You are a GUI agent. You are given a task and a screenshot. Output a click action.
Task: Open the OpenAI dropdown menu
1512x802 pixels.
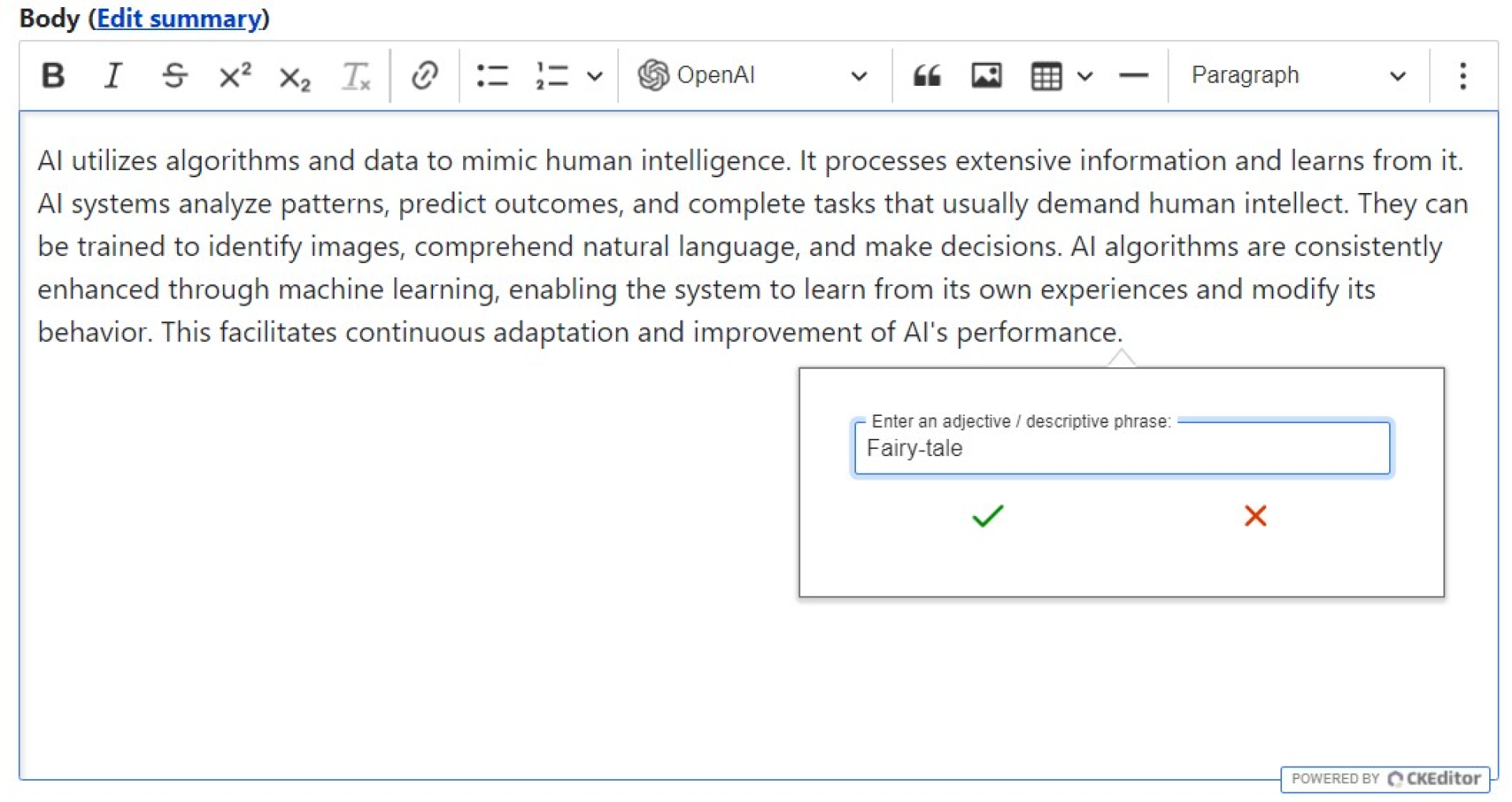[x=753, y=76]
